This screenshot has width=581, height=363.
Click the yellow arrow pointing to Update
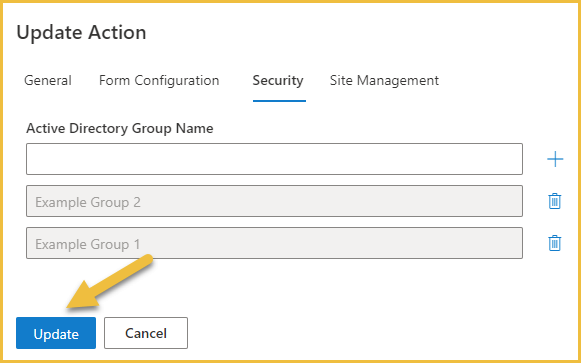[x=109, y=282]
